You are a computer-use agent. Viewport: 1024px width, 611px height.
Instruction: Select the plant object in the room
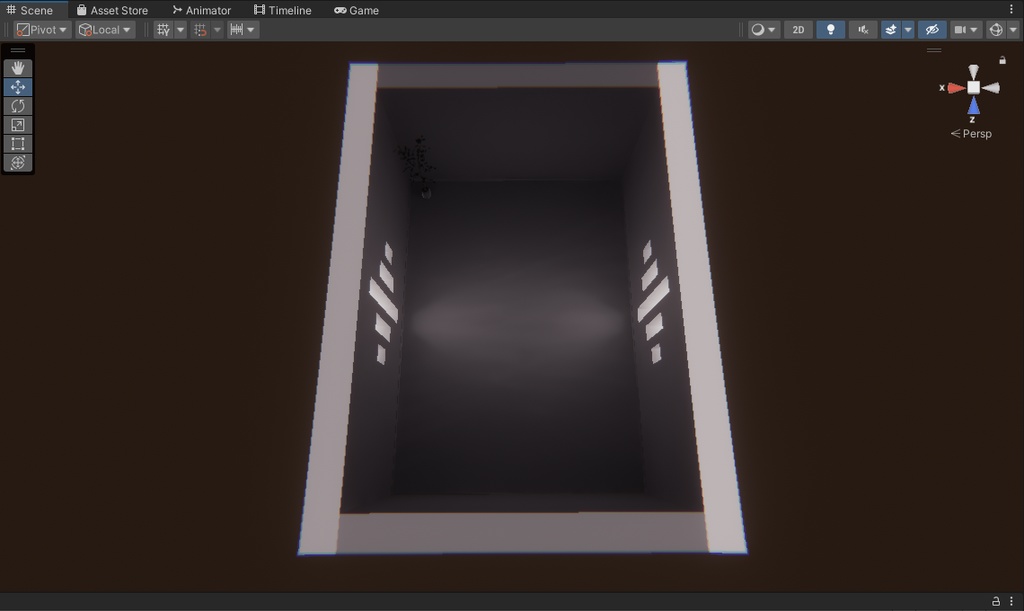(418, 166)
